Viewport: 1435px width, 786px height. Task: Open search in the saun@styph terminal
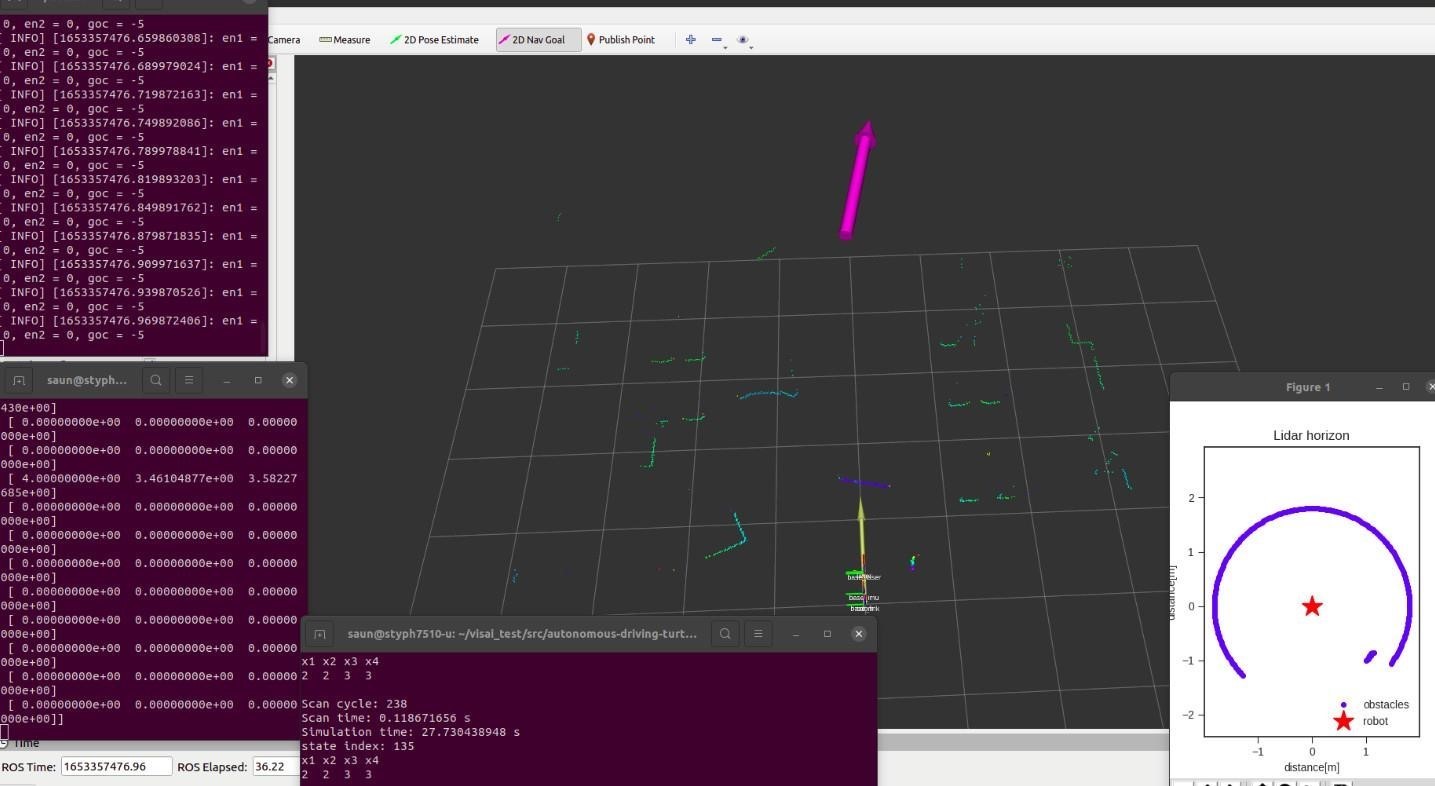(156, 380)
